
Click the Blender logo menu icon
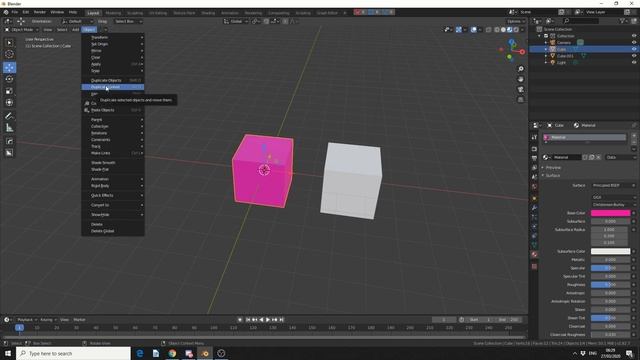coord(6,12)
